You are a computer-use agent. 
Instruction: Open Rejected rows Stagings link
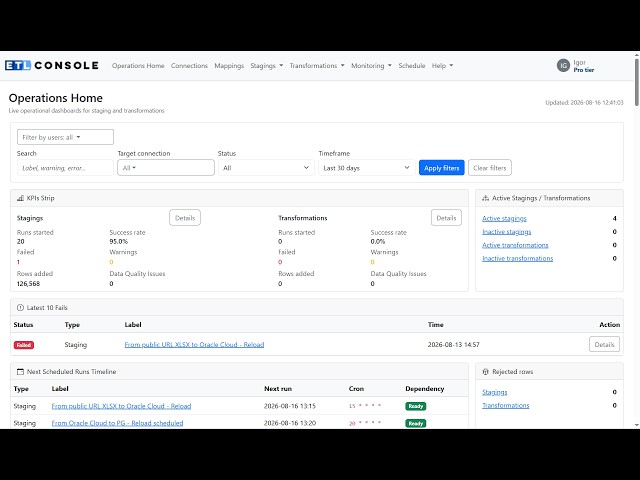(494, 392)
